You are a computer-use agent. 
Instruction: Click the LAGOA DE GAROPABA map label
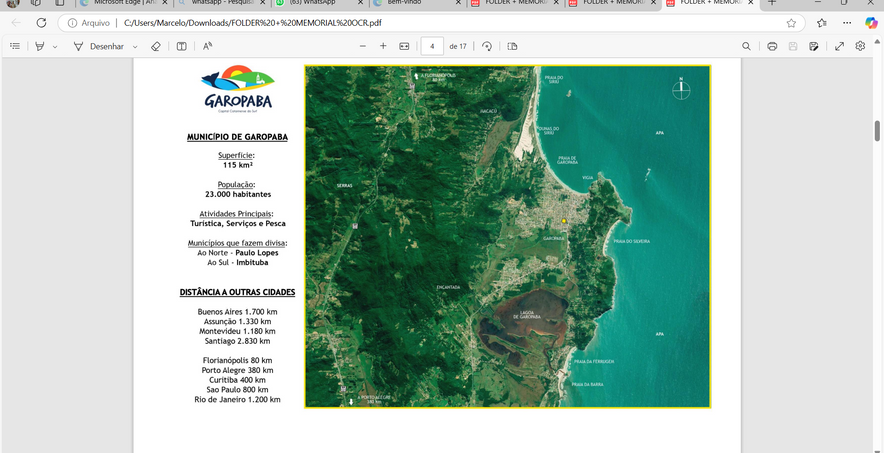pyautogui.click(x=527, y=314)
